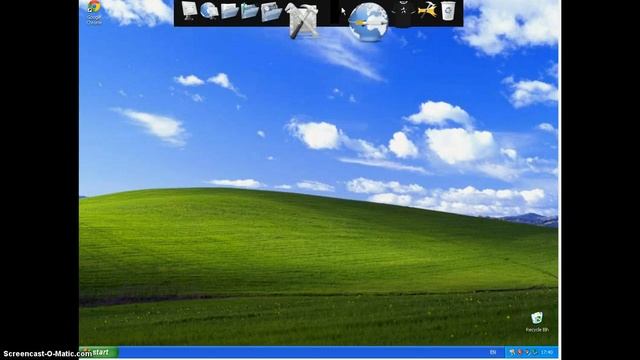
Task: Click the third system tray icon
Action: (527, 352)
